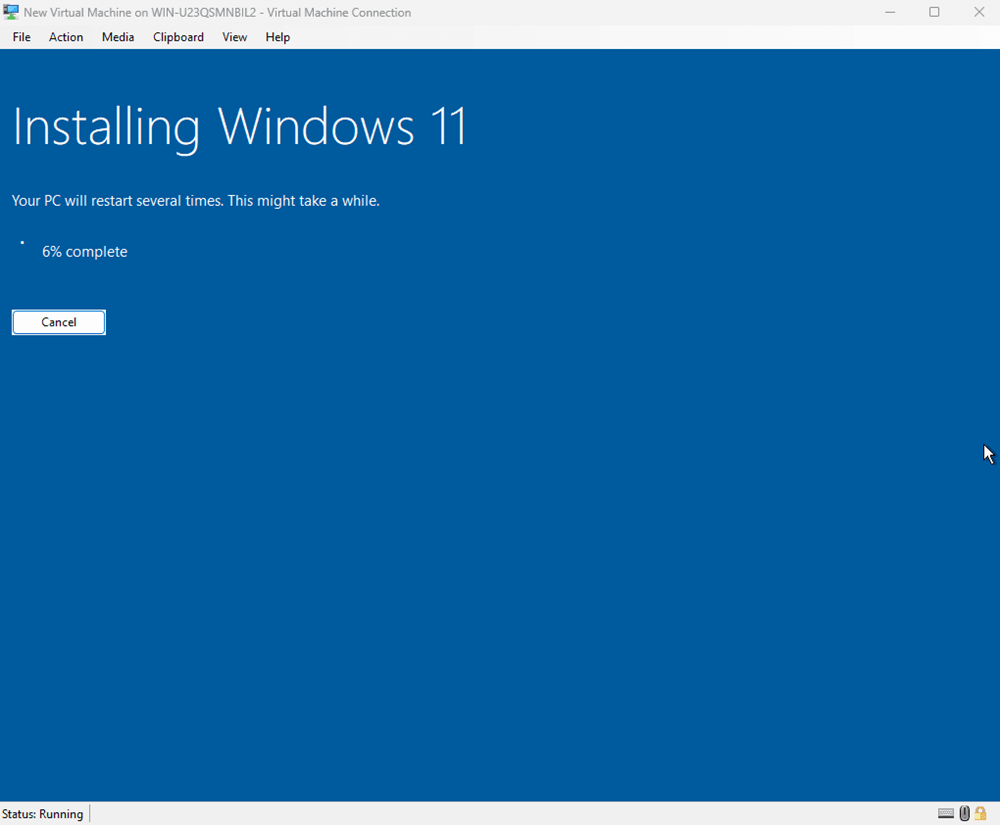The height and width of the screenshot is (825, 1000).
Task: Click the padlock security icon in status bar
Action: [981, 813]
